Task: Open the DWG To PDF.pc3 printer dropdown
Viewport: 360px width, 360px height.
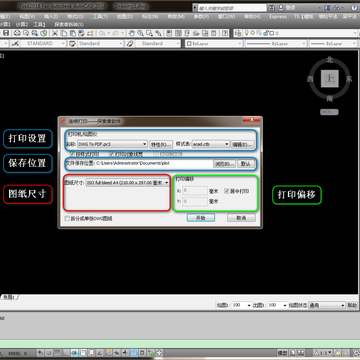Action: click(x=112, y=144)
